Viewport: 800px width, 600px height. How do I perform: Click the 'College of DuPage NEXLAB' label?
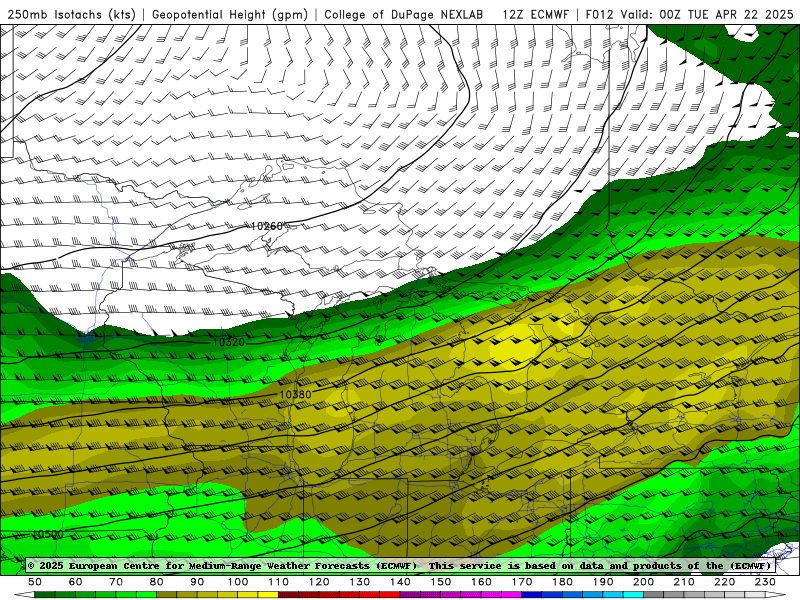tap(404, 15)
